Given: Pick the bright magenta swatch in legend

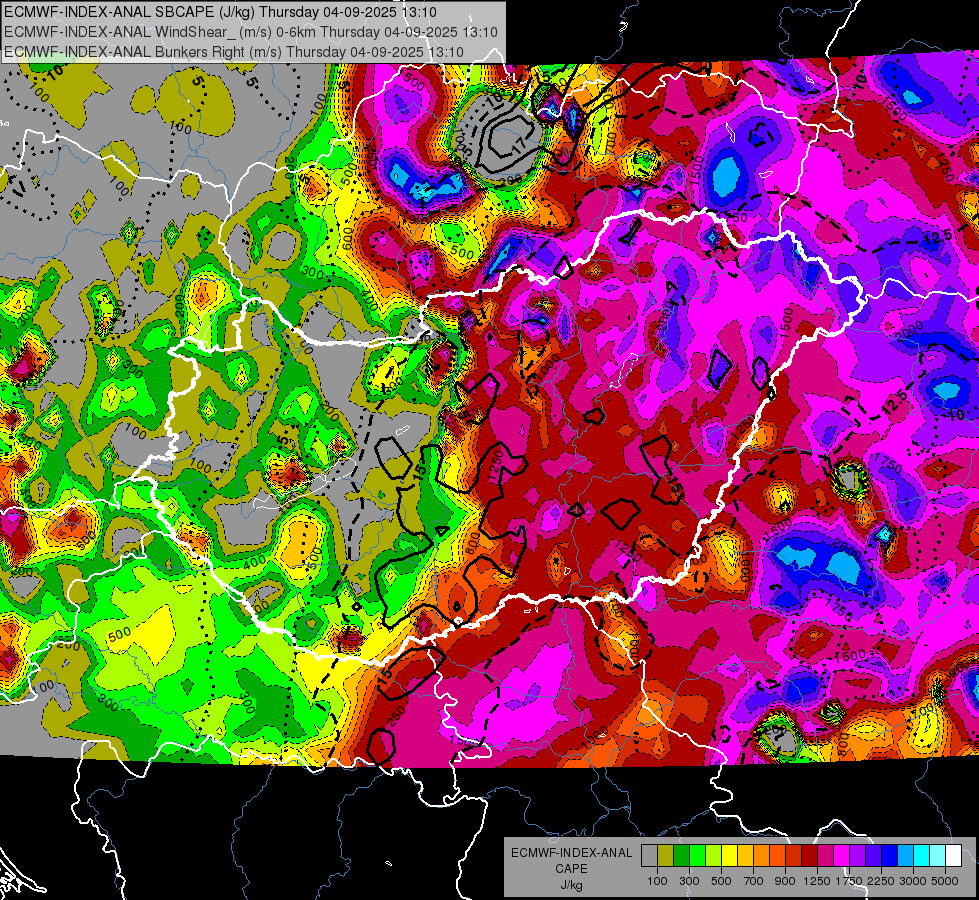Looking at the screenshot, I should [x=842, y=855].
